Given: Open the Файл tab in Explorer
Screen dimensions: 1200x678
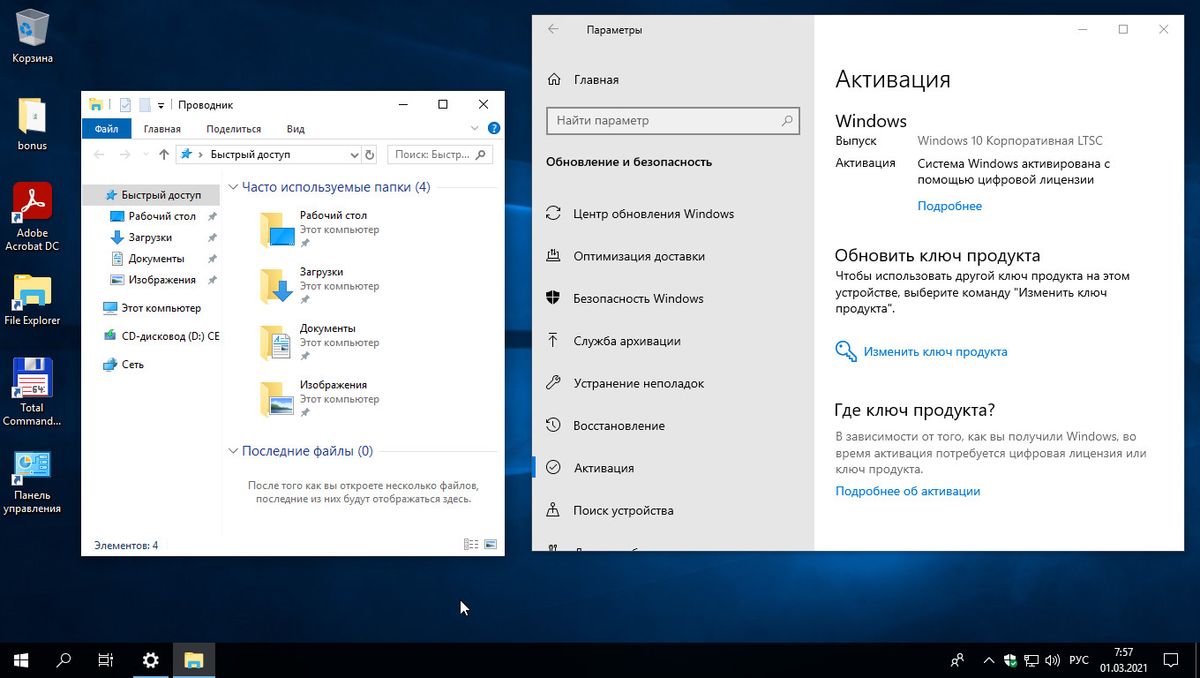Looking at the screenshot, I should pos(106,129).
